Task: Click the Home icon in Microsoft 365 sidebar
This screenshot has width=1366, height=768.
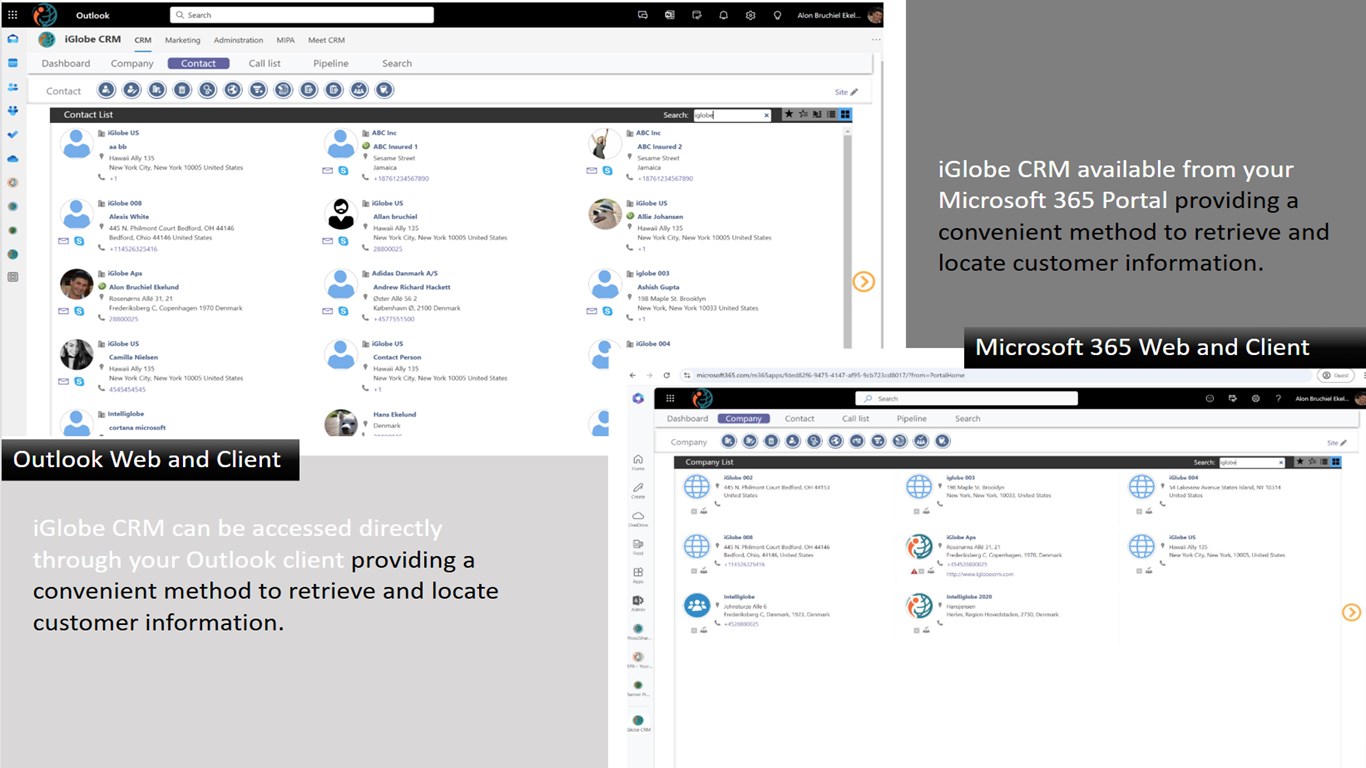Action: (x=638, y=462)
